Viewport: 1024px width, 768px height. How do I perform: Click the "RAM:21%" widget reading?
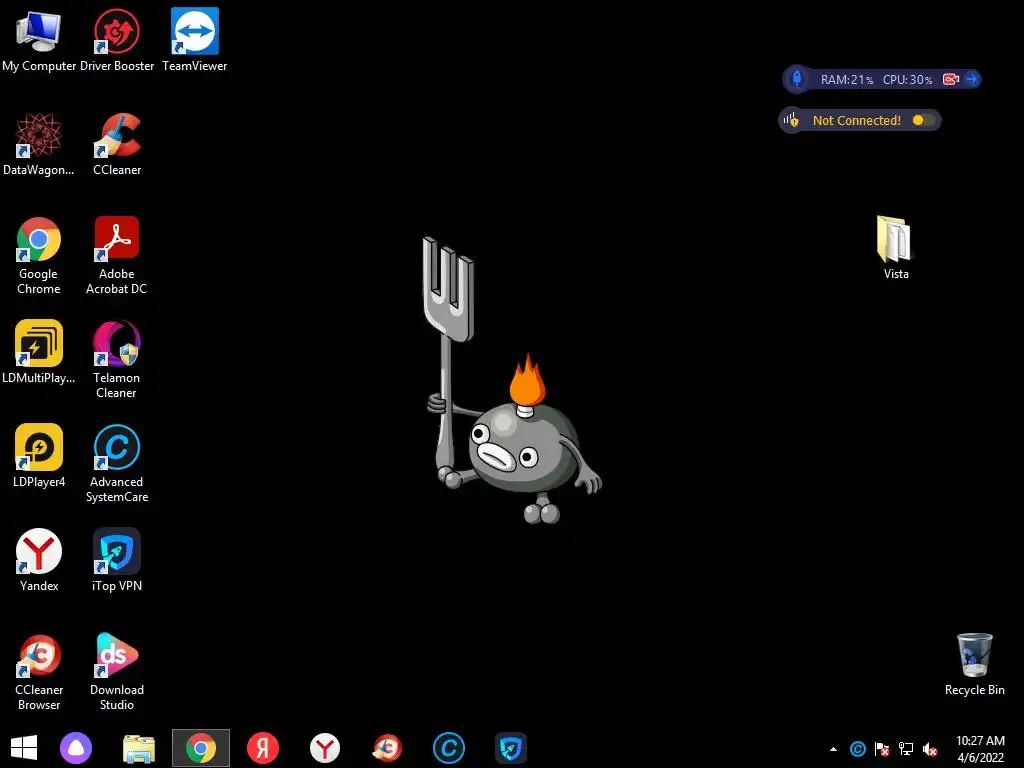(x=846, y=80)
